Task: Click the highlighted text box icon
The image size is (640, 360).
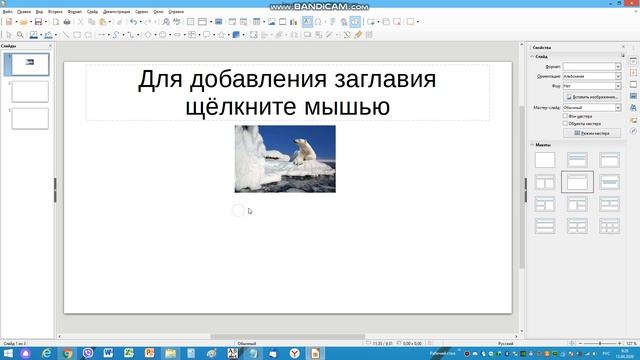Action: coord(307,22)
